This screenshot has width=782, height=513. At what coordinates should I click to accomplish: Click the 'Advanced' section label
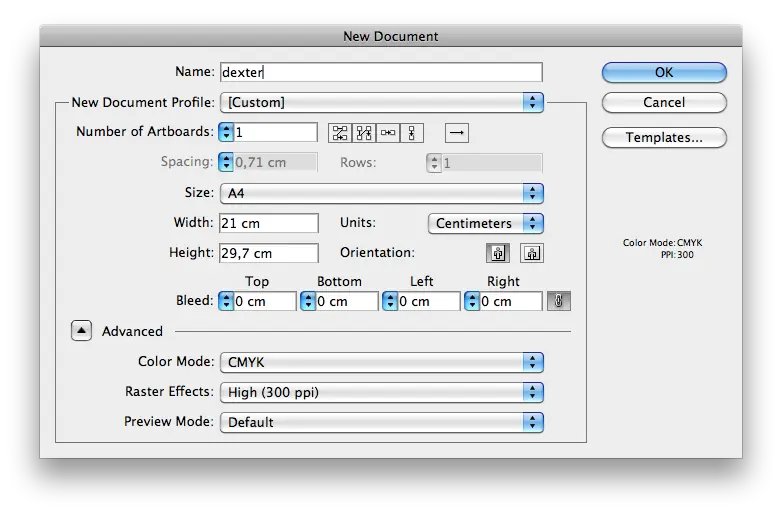click(x=132, y=332)
